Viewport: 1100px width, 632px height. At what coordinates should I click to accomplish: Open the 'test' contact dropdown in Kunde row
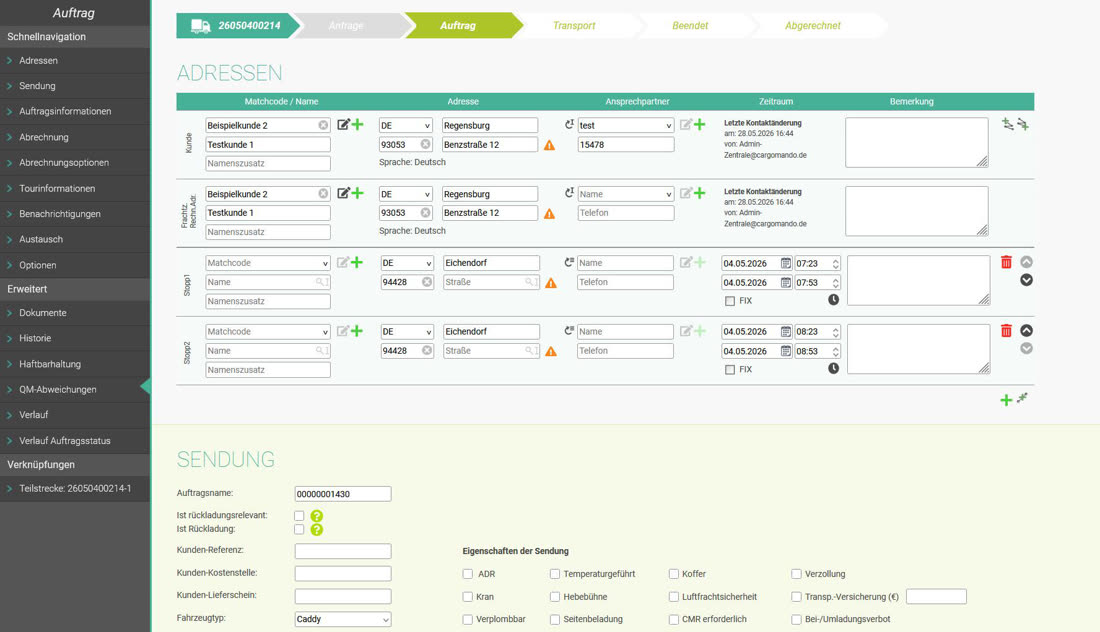pyautogui.click(x=626, y=126)
